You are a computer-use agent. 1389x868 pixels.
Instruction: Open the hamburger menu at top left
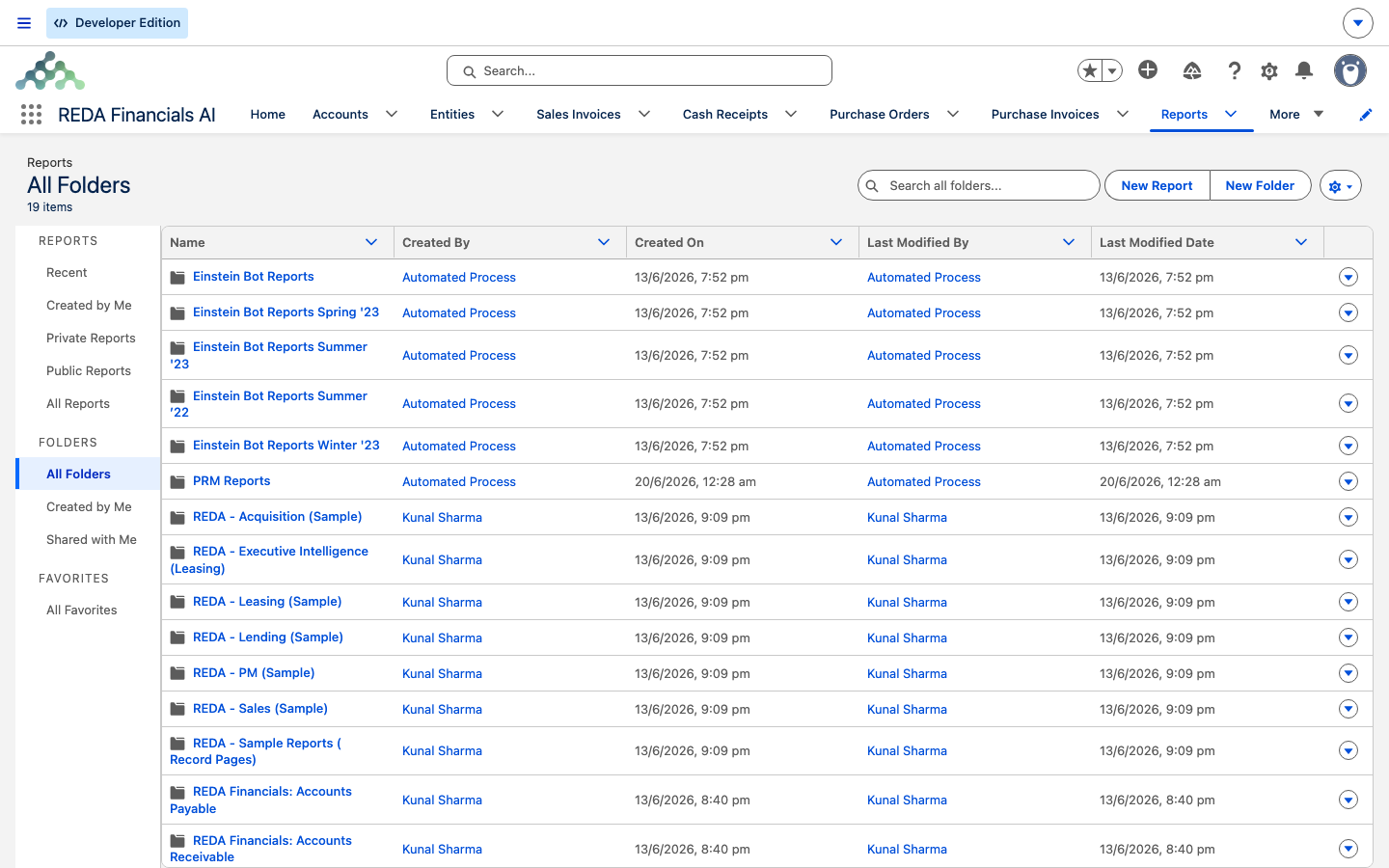24,23
